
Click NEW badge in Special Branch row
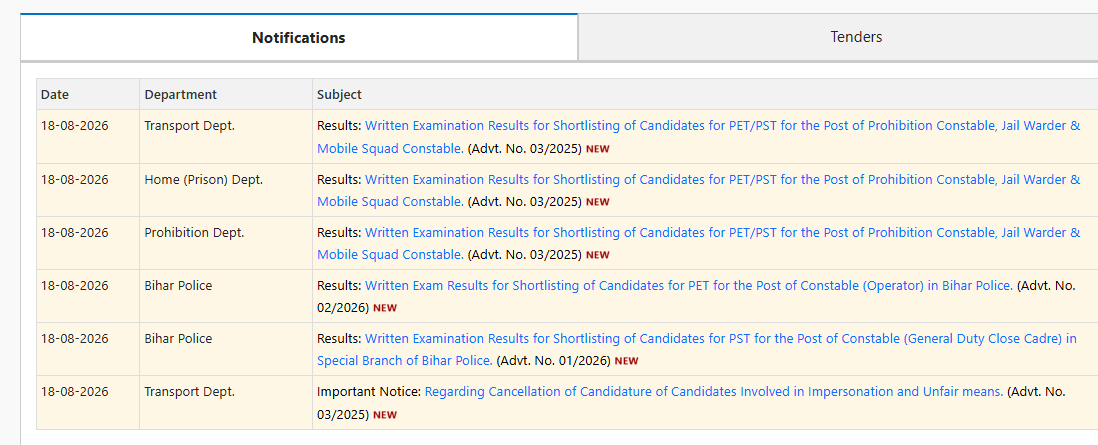(626, 362)
